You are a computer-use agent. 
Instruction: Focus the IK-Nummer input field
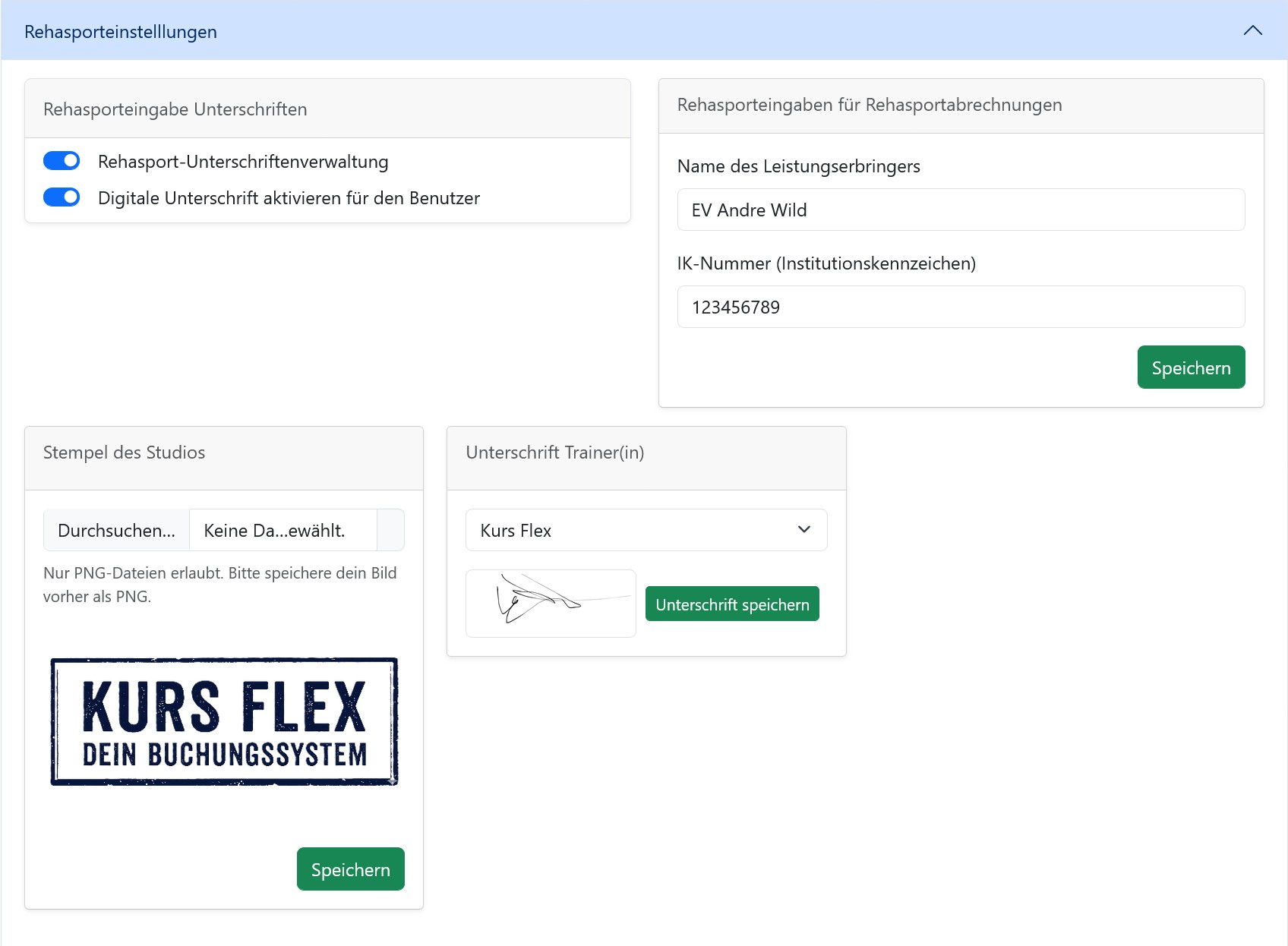[961, 307]
